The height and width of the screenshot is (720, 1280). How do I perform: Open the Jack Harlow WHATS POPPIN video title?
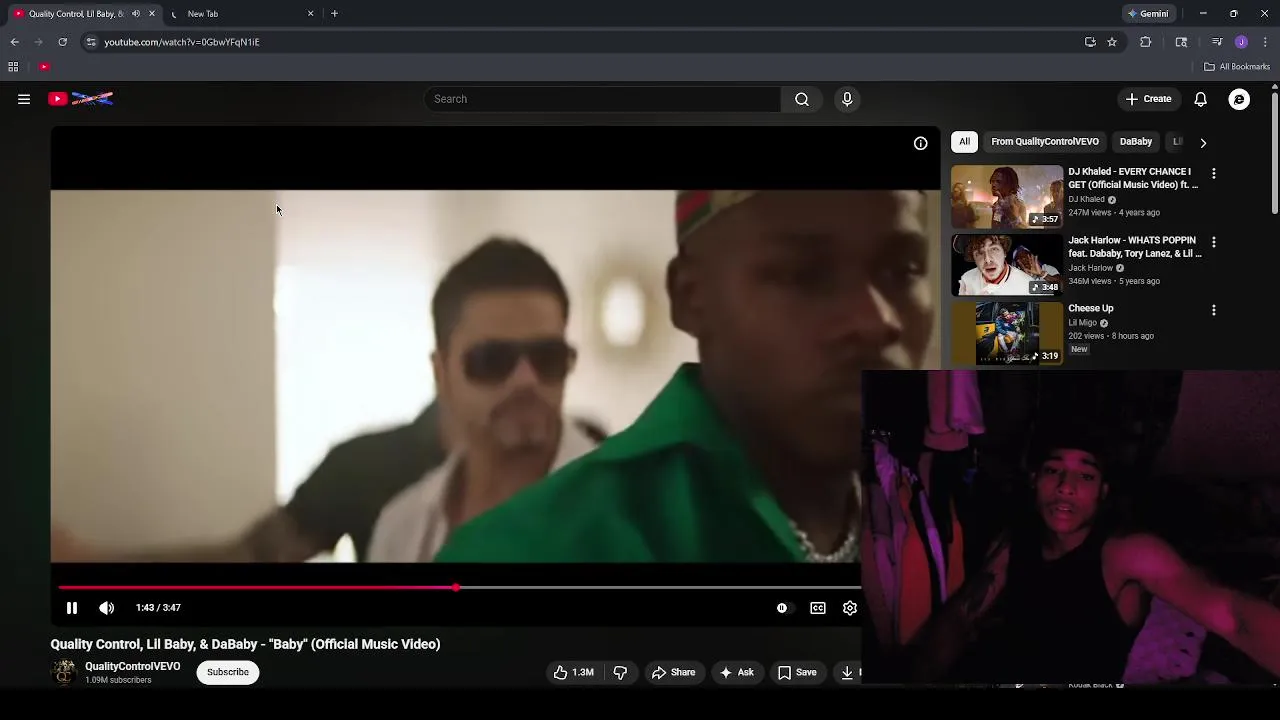pyautogui.click(x=1135, y=247)
